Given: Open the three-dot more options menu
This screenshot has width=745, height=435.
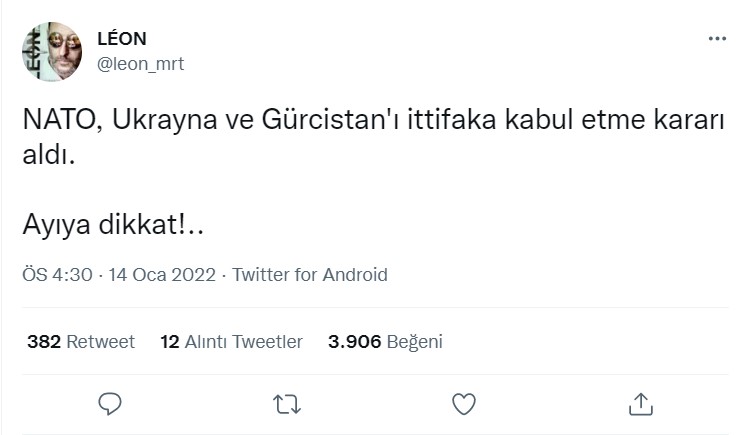Looking at the screenshot, I should click(717, 38).
